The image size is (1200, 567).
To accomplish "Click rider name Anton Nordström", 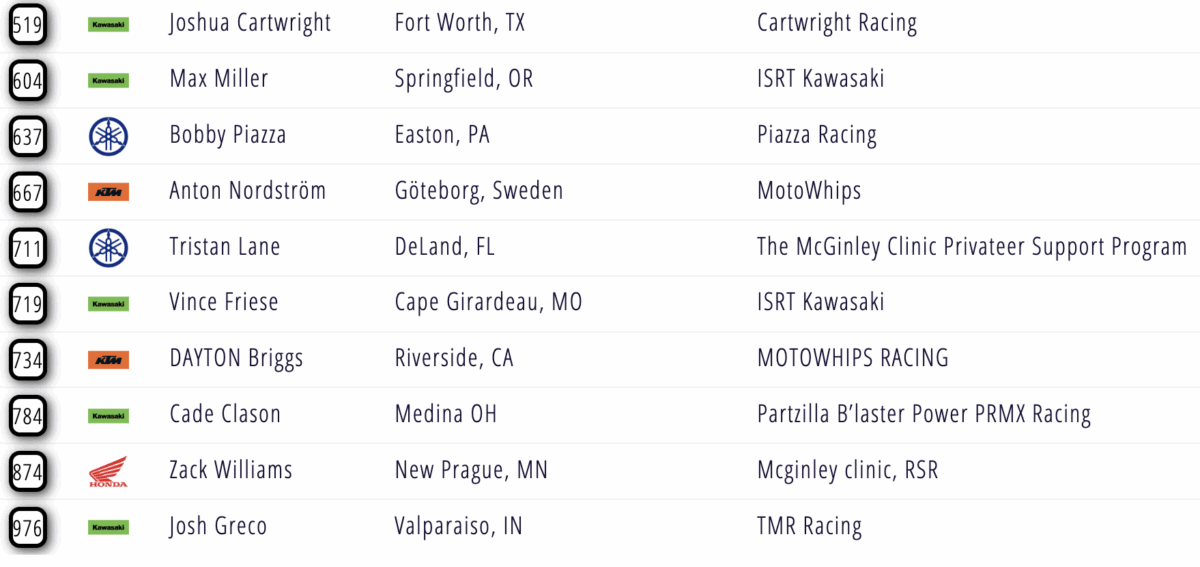I will [x=247, y=191].
